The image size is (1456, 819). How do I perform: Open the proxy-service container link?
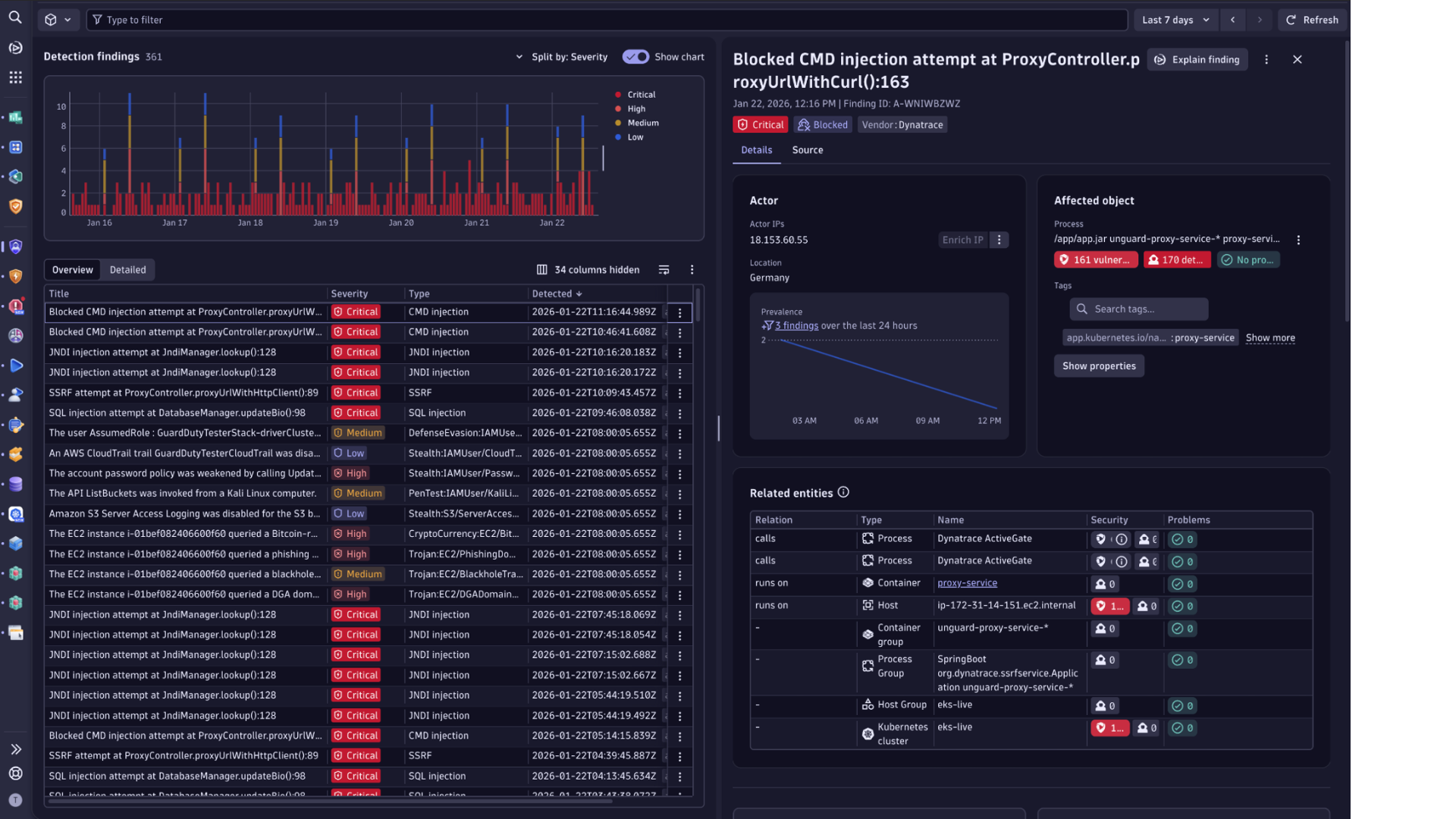(x=967, y=583)
